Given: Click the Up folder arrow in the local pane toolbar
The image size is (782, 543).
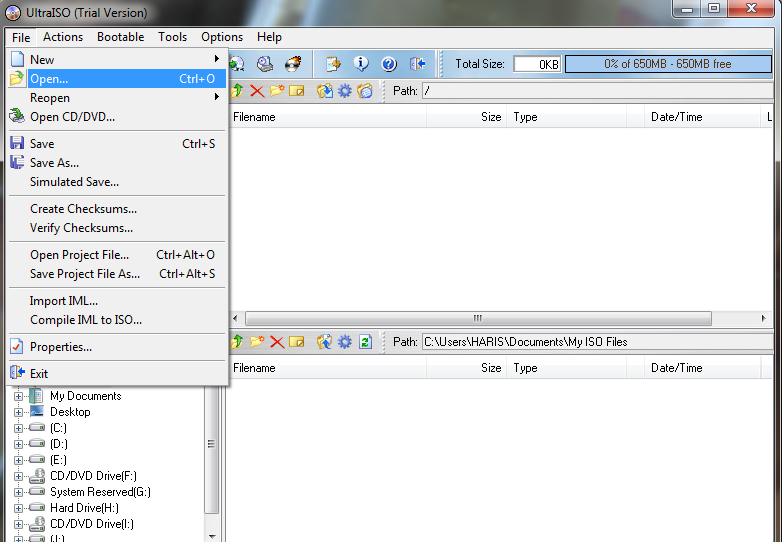Looking at the screenshot, I should click(x=237, y=342).
